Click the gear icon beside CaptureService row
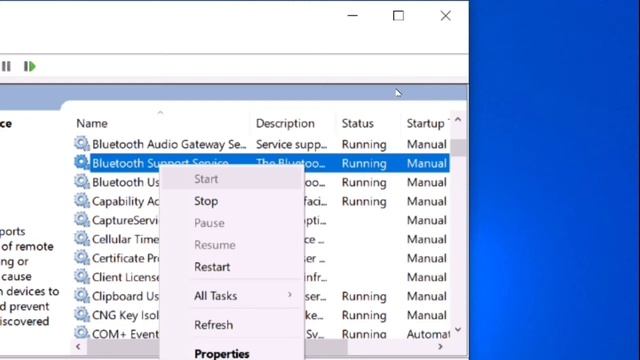 tap(82, 220)
